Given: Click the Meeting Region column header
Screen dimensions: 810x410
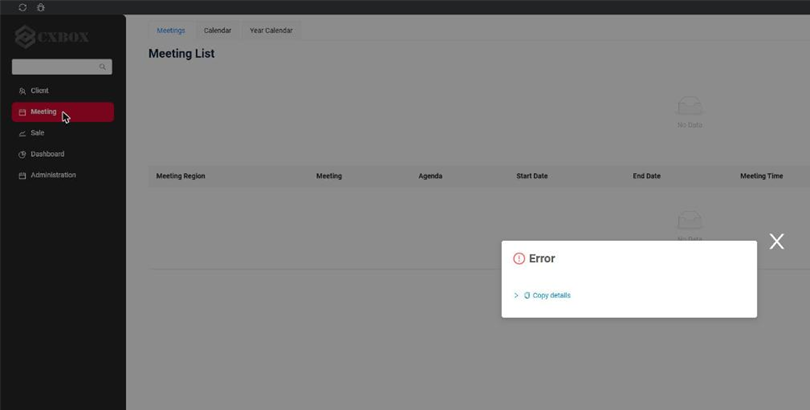Looking at the screenshot, I should pyautogui.click(x=181, y=176).
